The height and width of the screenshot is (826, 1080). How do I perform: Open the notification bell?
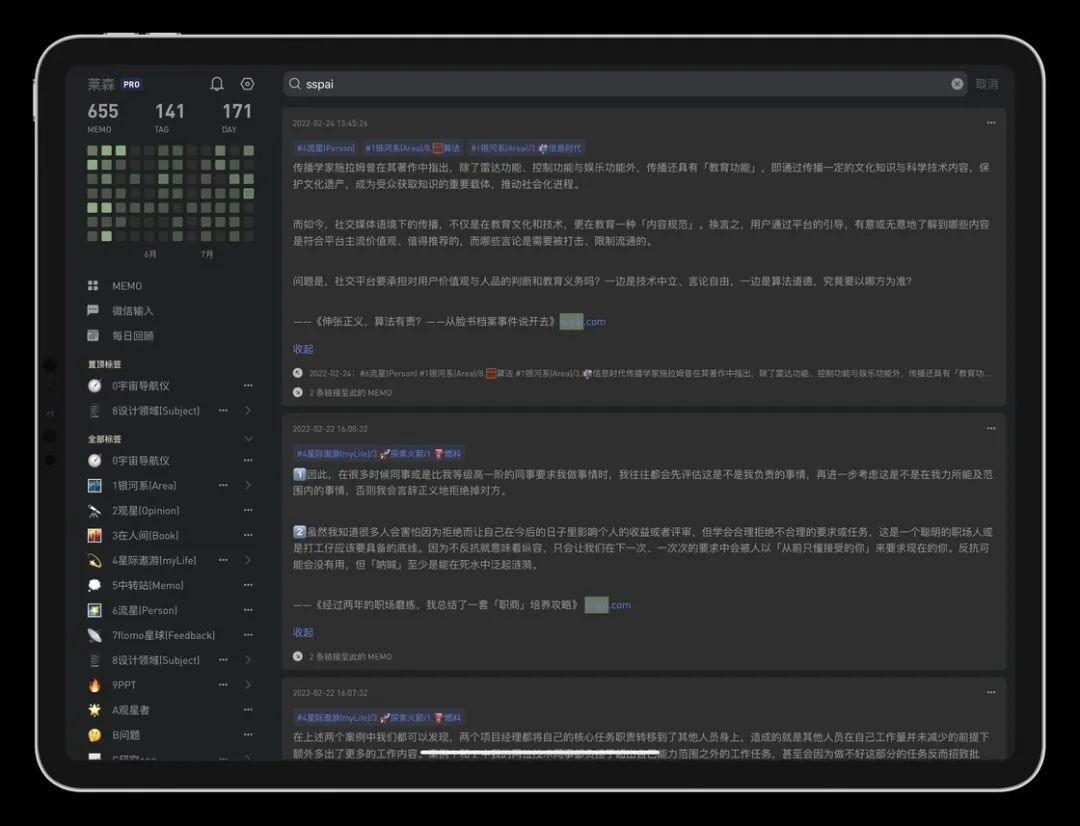(x=217, y=84)
